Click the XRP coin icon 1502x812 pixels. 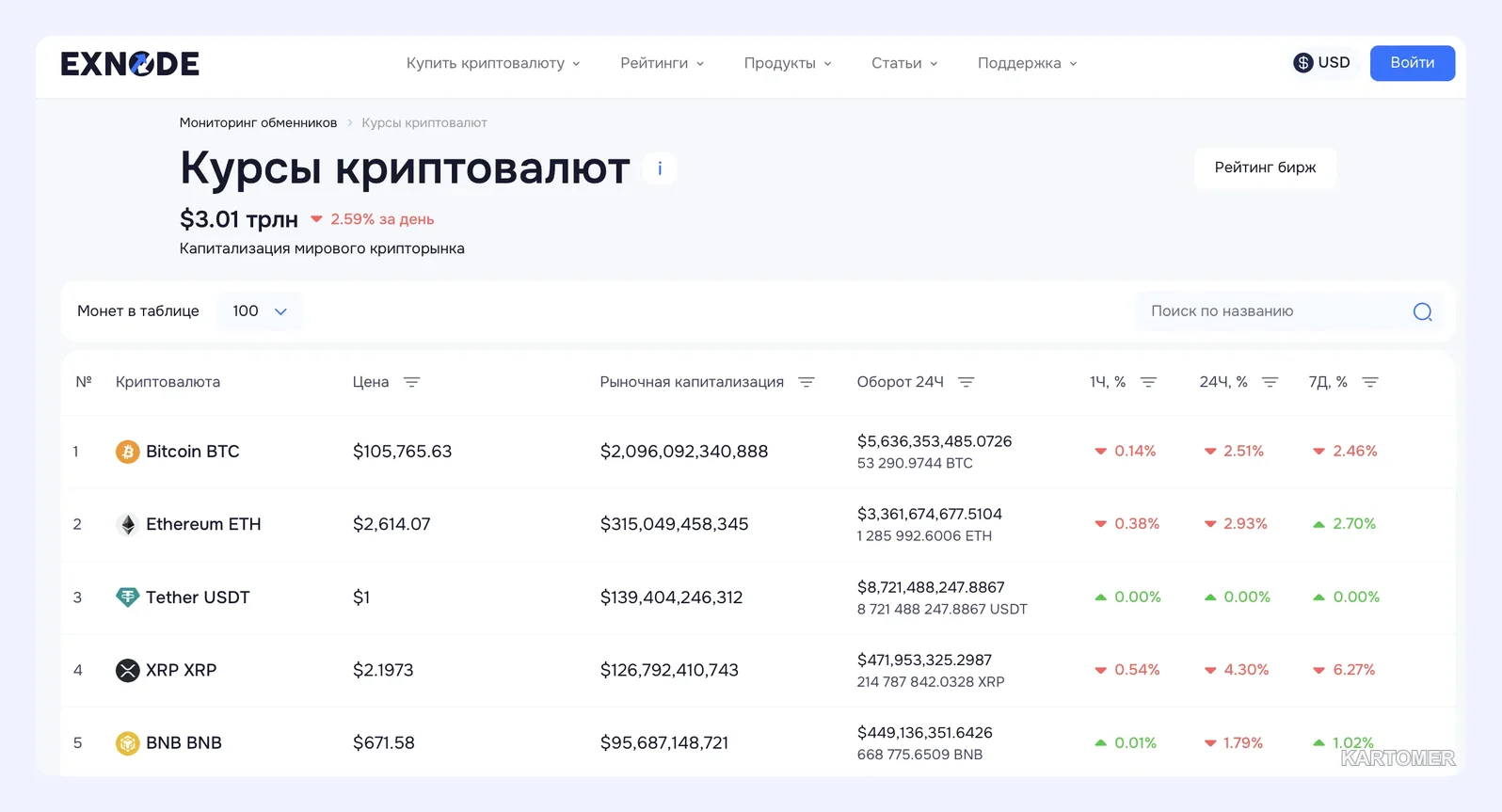(127, 670)
